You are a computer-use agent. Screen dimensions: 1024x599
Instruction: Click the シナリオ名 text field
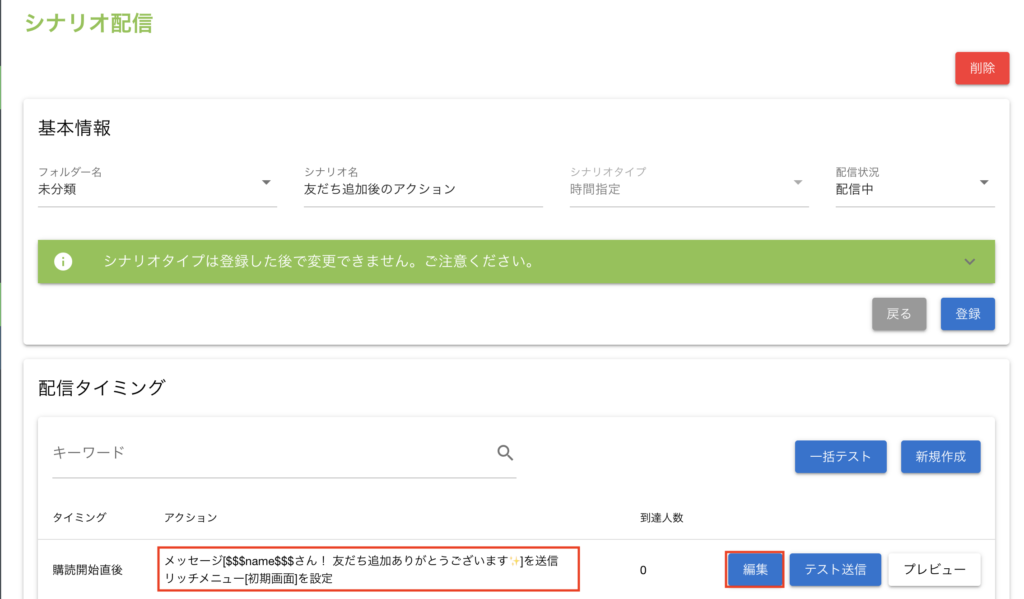click(x=422, y=189)
